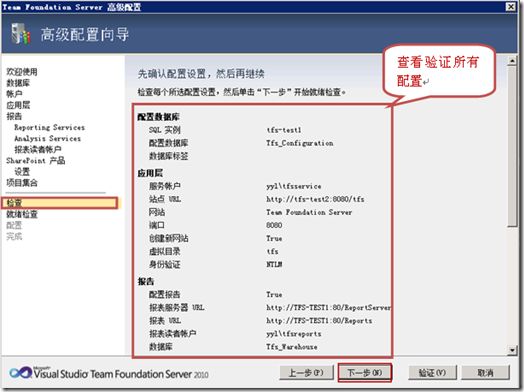Click the wizard server icon in header

tap(21, 34)
